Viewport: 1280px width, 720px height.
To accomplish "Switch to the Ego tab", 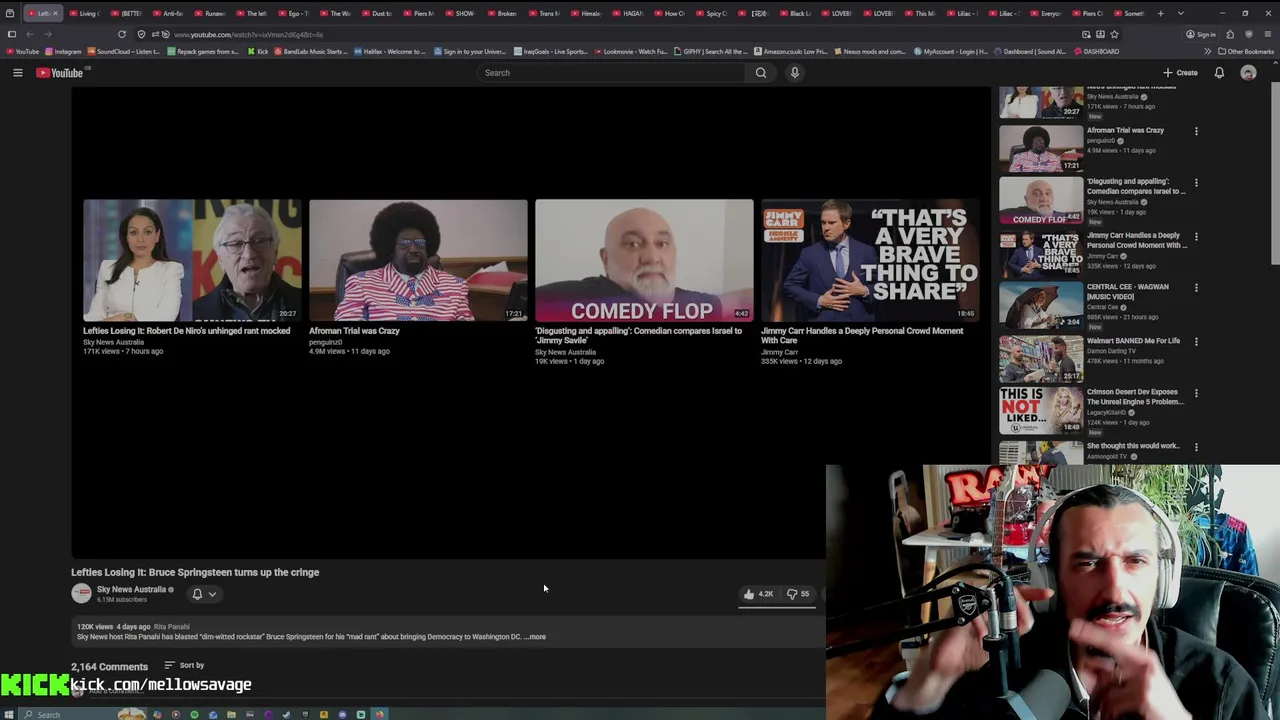I will point(294,13).
